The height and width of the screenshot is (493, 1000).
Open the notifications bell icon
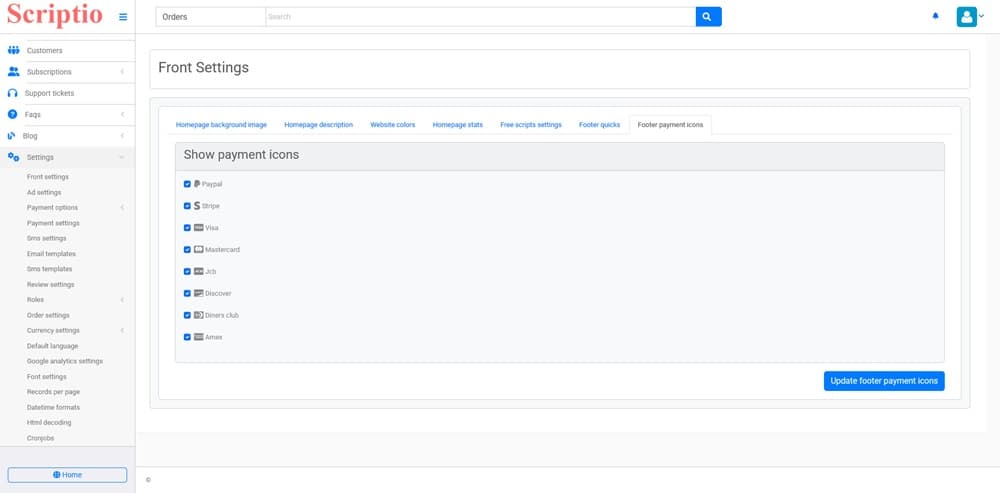tap(936, 17)
